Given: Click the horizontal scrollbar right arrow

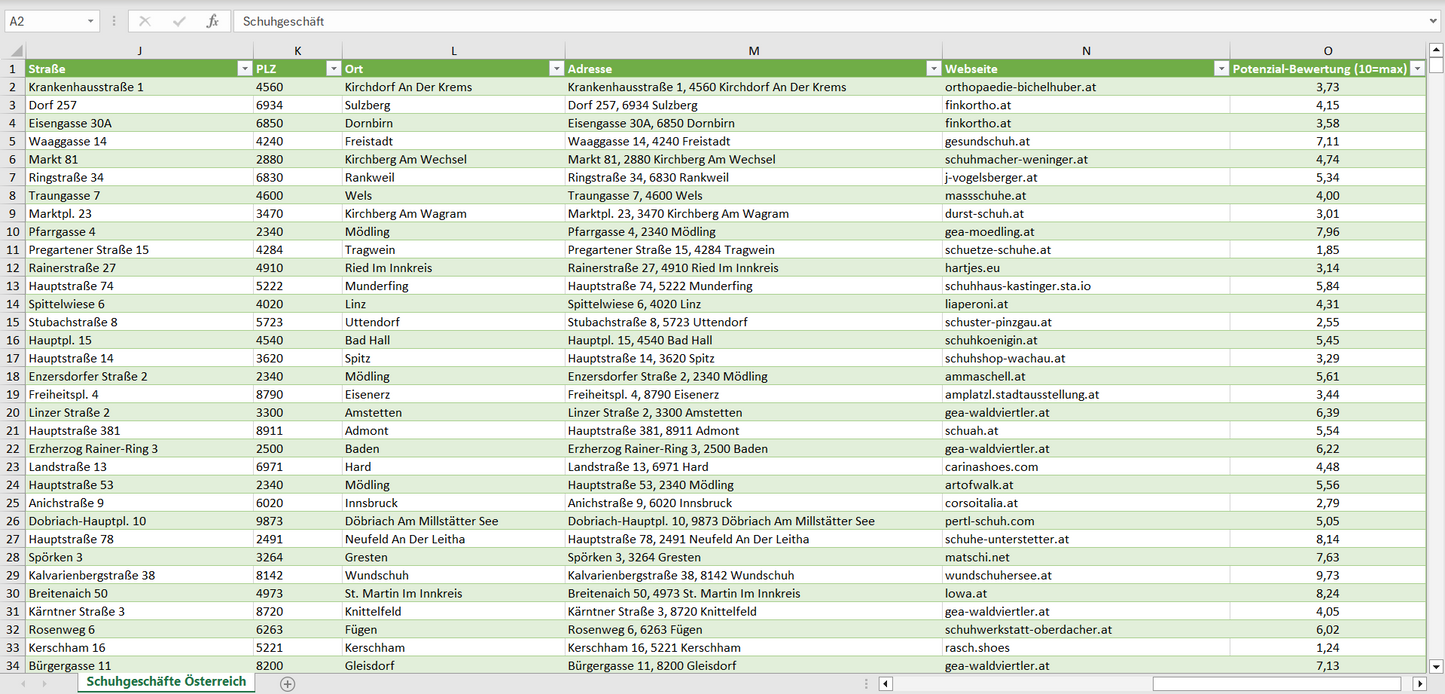Looking at the screenshot, I should click(x=1419, y=684).
